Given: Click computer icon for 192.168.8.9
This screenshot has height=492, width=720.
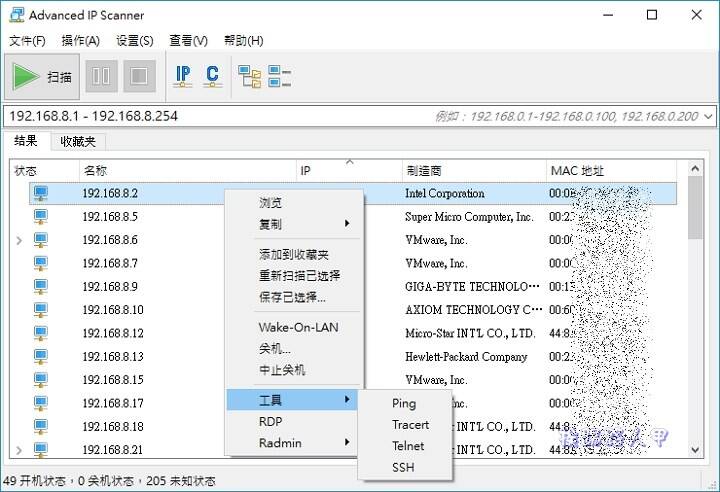Looking at the screenshot, I should coord(41,287).
